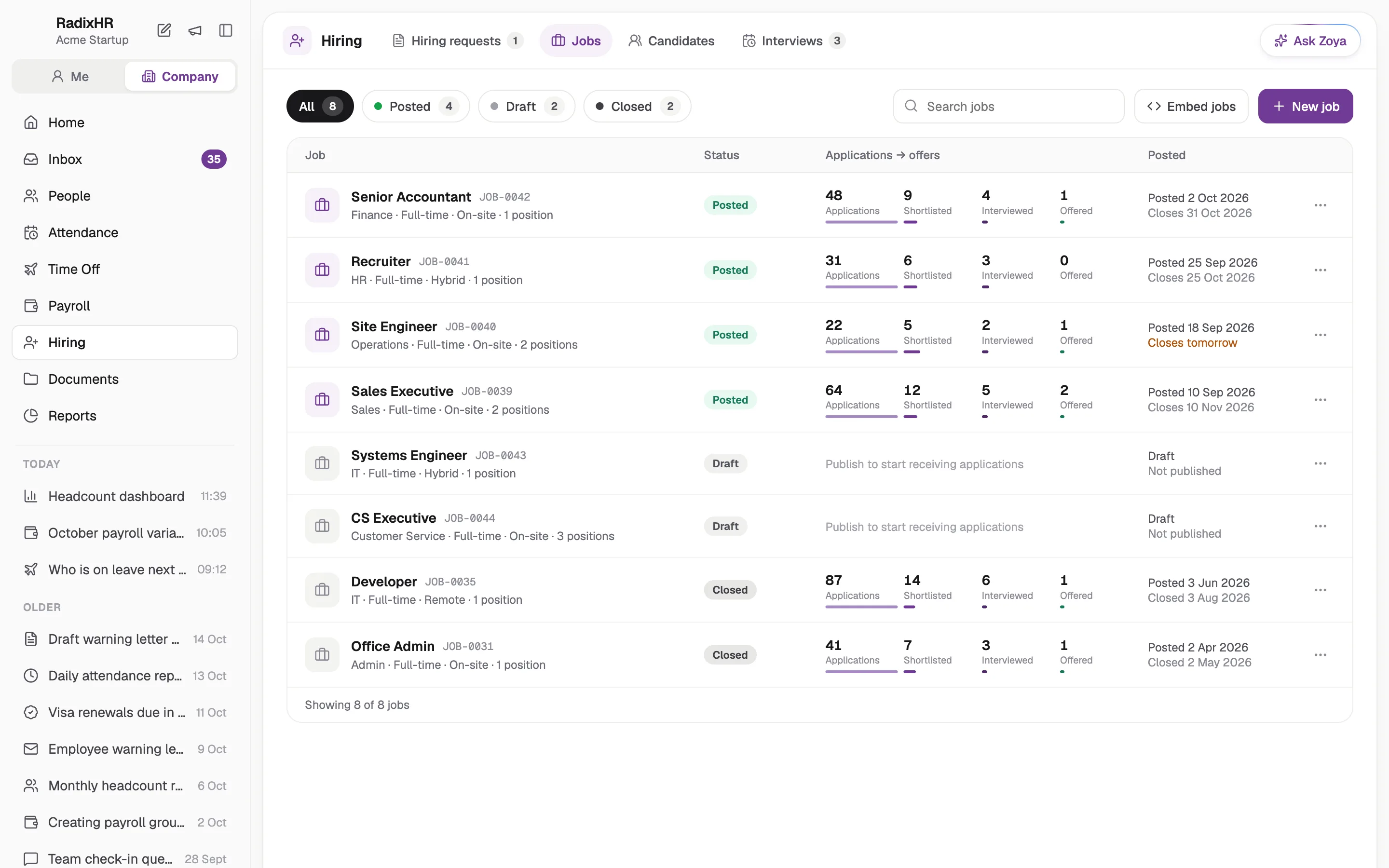Switch to the Company view
The width and height of the screenshot is (1389, 868).
(180, 76)
